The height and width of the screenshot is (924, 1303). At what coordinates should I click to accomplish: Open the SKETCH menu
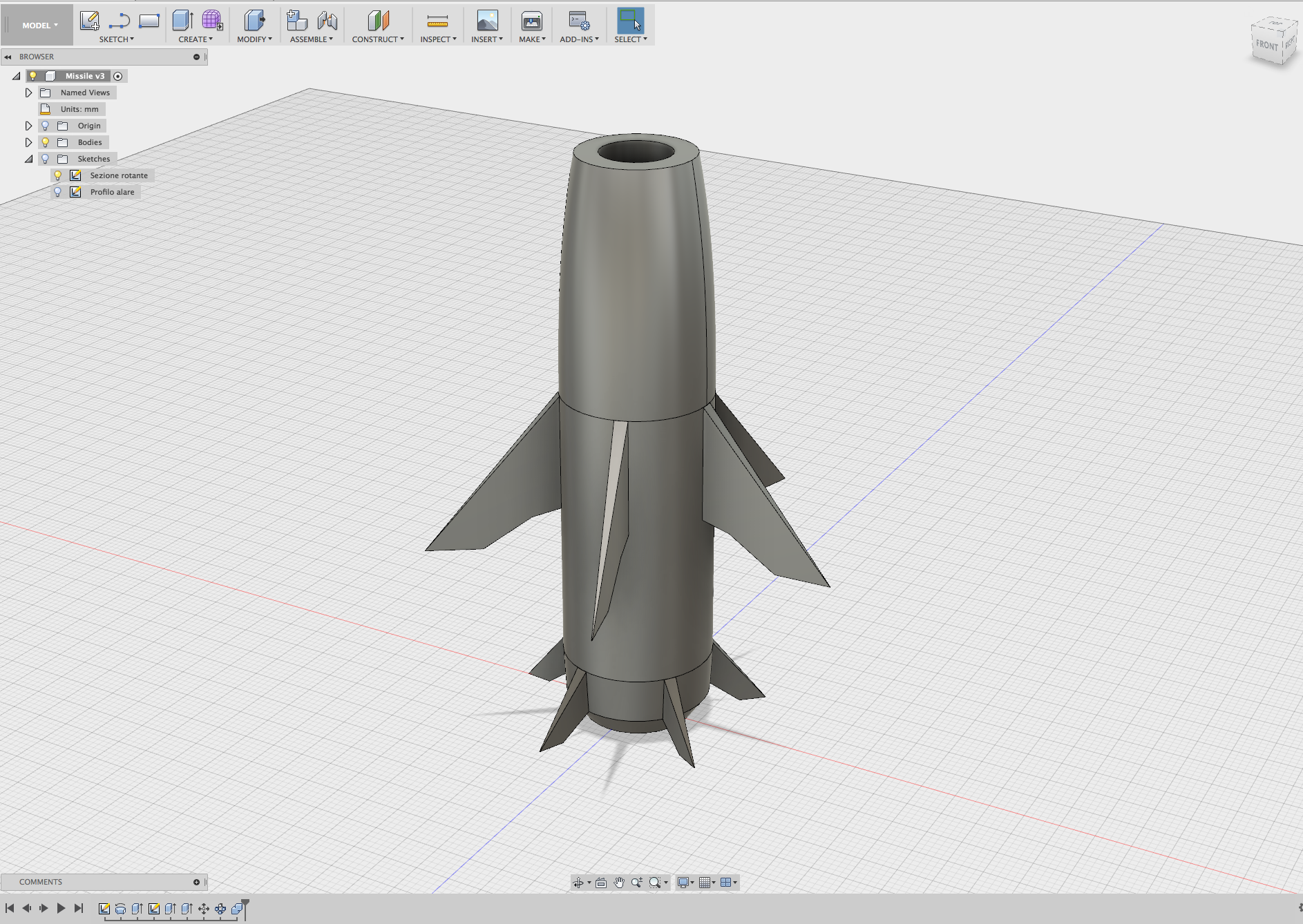point(117,39)
